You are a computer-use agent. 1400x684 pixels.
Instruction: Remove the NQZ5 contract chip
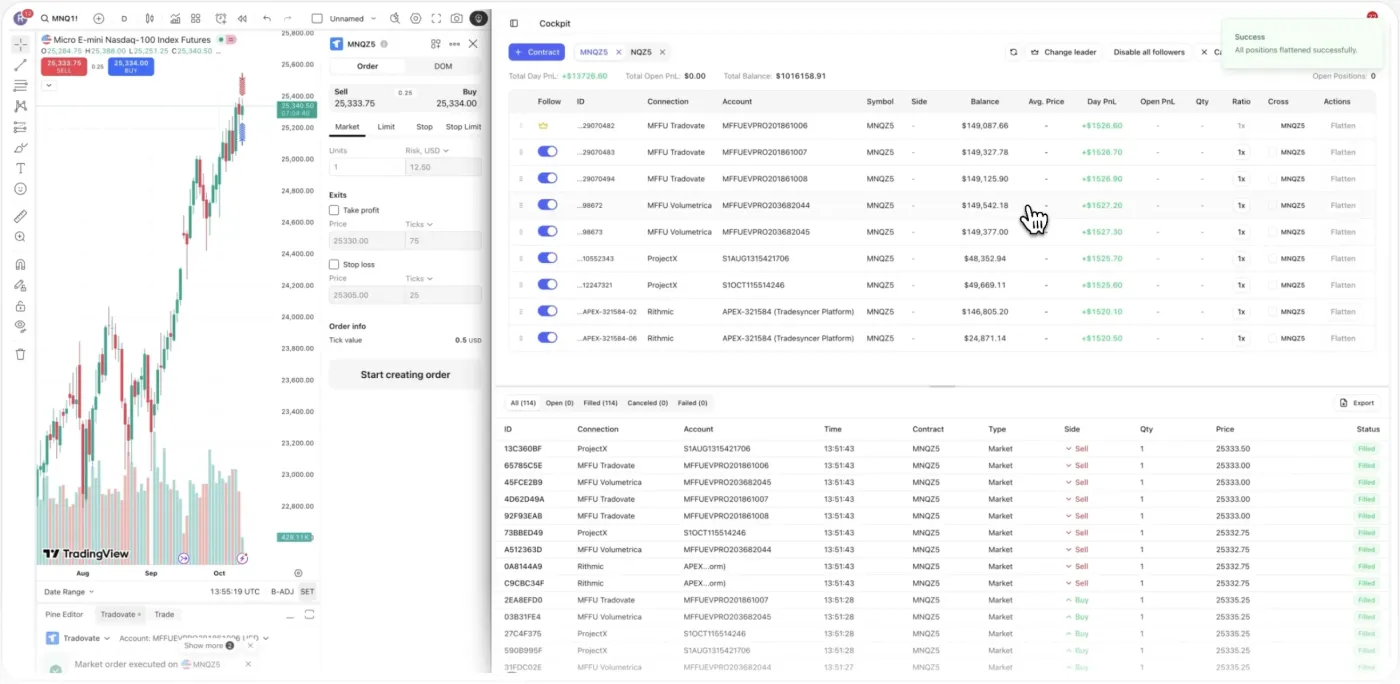pyautogui.click(x=662, y=52)
